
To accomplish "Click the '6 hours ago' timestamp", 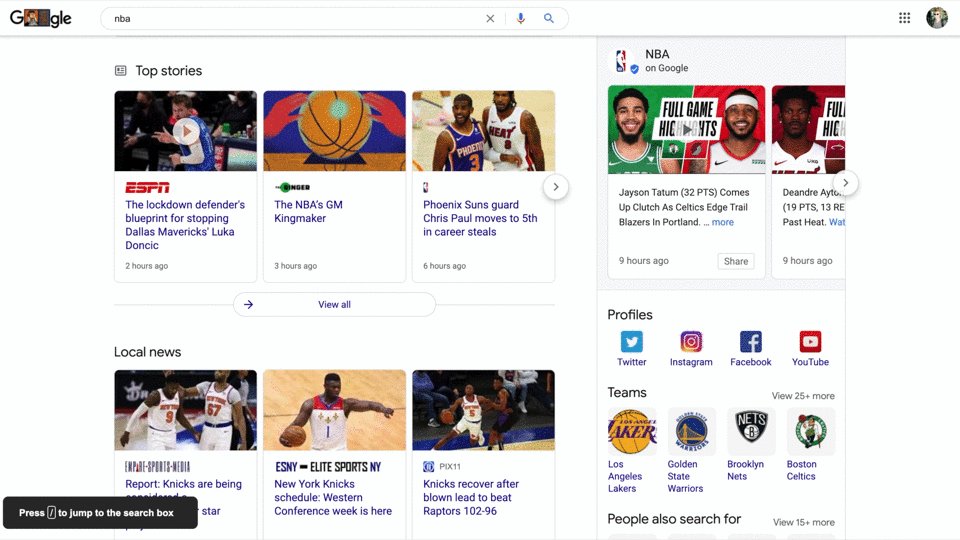I will (x=444, y=266).
